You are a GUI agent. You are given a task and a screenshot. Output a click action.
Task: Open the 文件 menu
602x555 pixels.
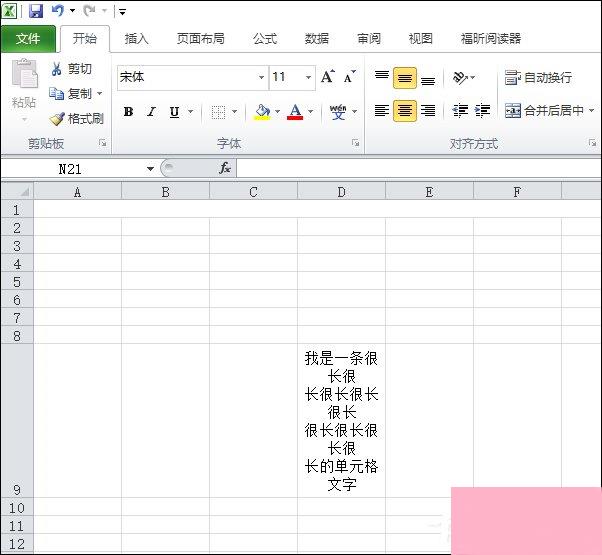point(28,39)
